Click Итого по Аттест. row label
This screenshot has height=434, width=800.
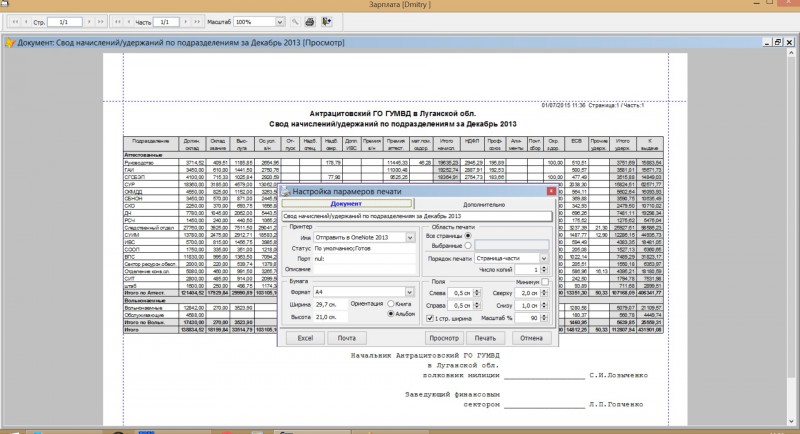(144, 293)
